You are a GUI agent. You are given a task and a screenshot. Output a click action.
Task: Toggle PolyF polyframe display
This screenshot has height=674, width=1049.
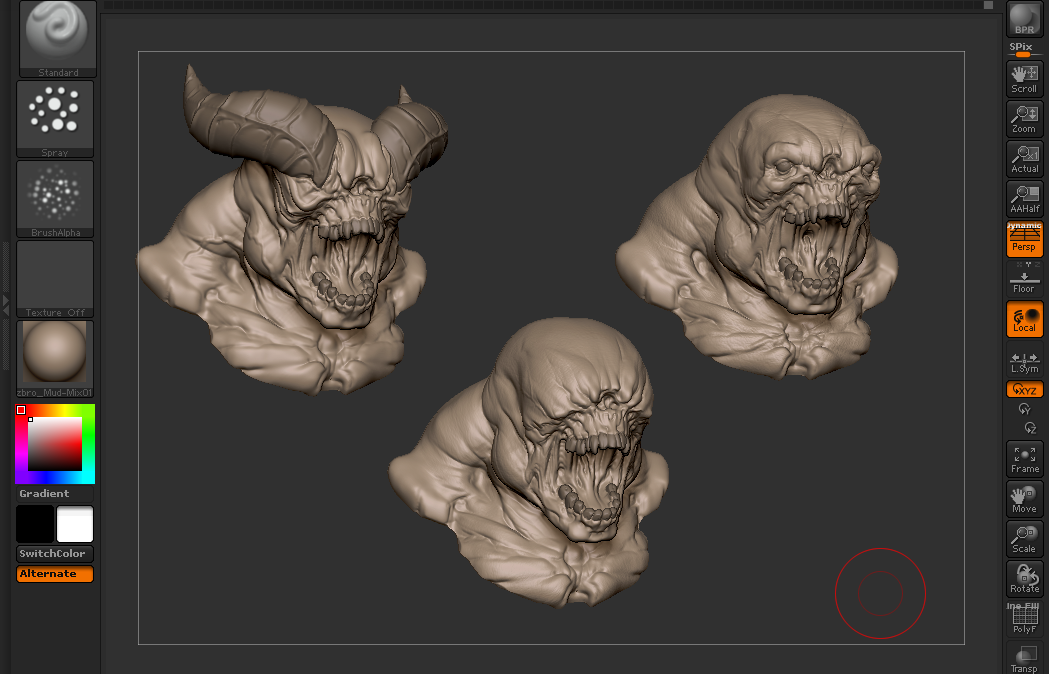click(x=1024, y=618)
